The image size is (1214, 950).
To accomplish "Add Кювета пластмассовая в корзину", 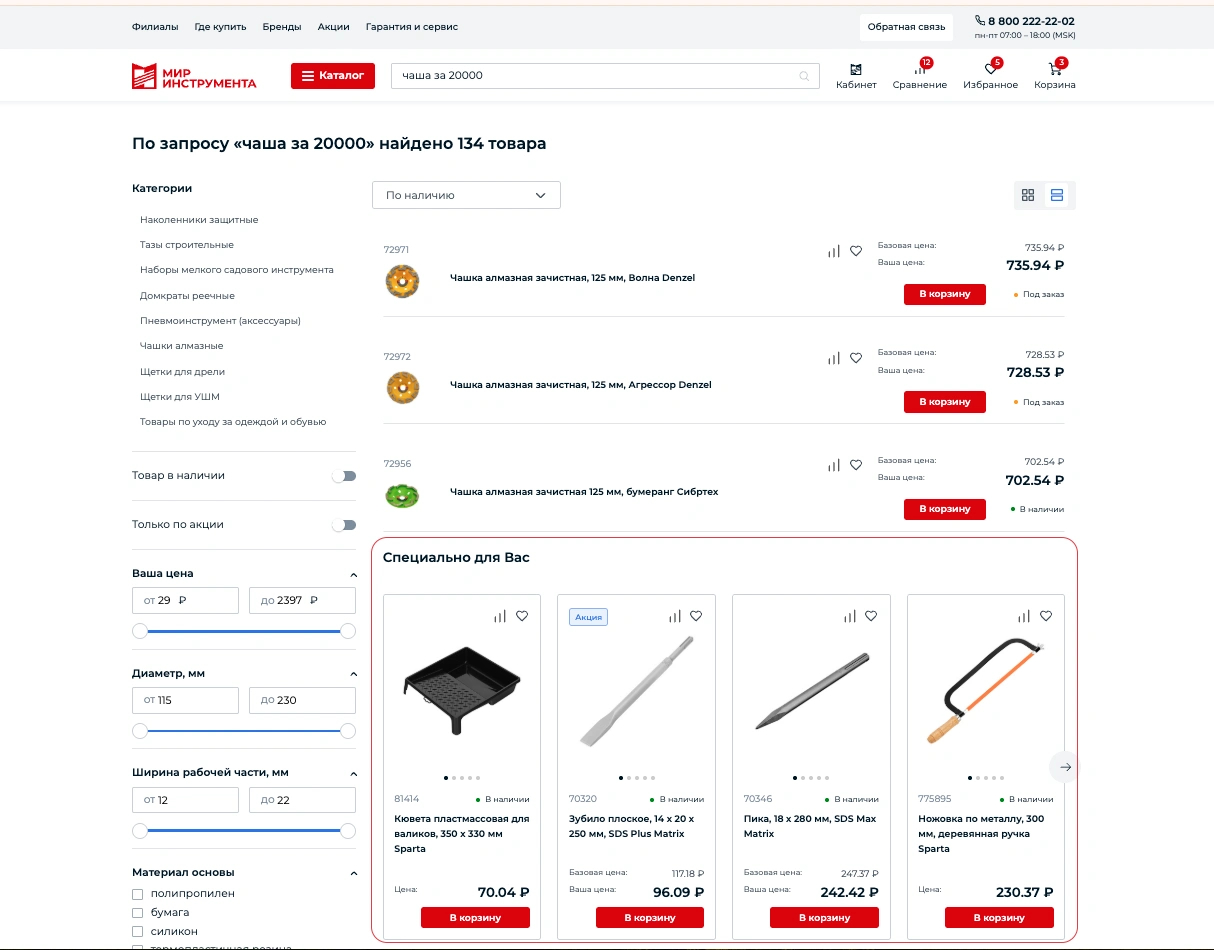I will pyautogui.click(x=475, y=917).
